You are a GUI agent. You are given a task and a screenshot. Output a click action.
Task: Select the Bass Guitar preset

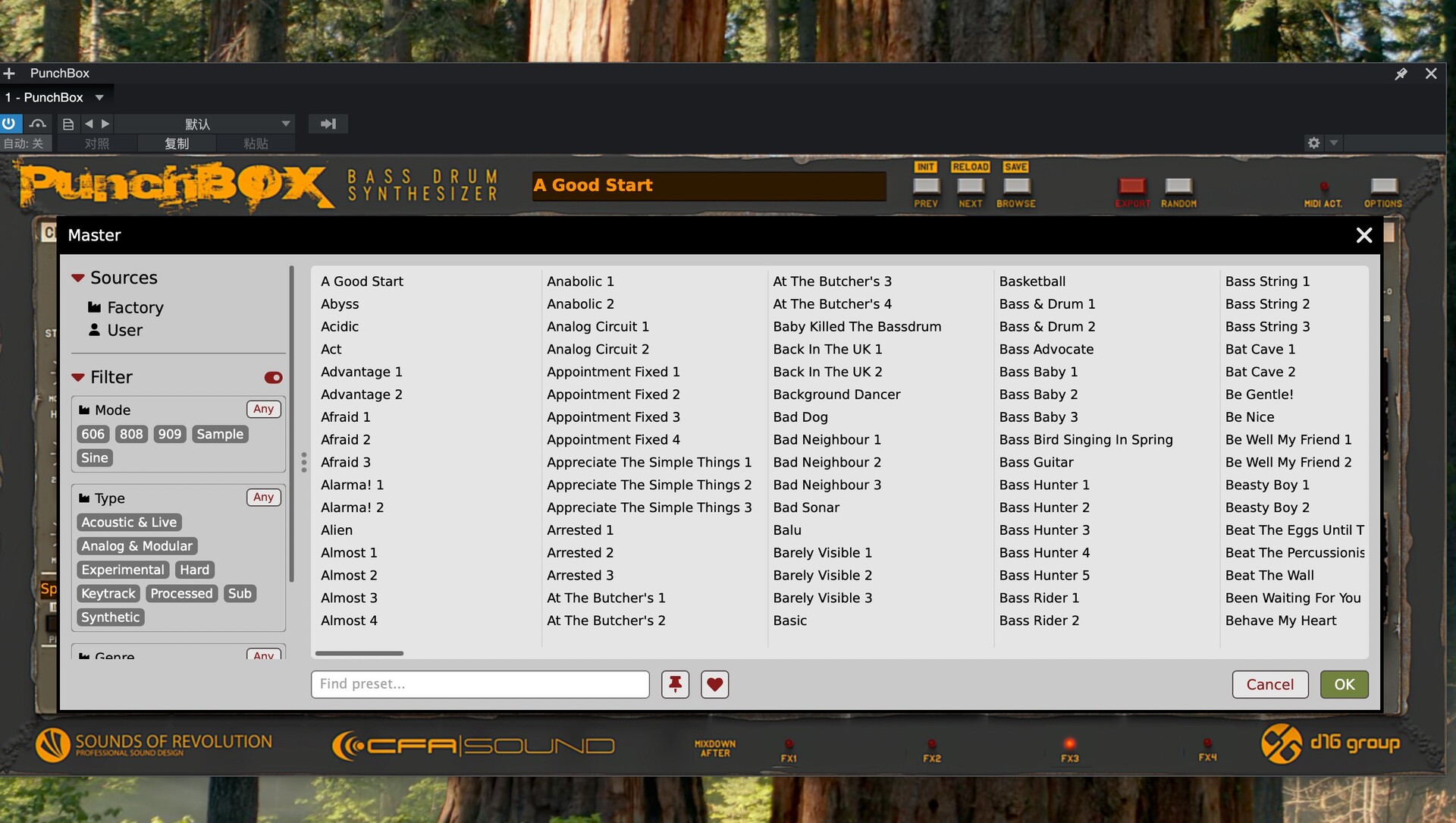(1036, 463)
